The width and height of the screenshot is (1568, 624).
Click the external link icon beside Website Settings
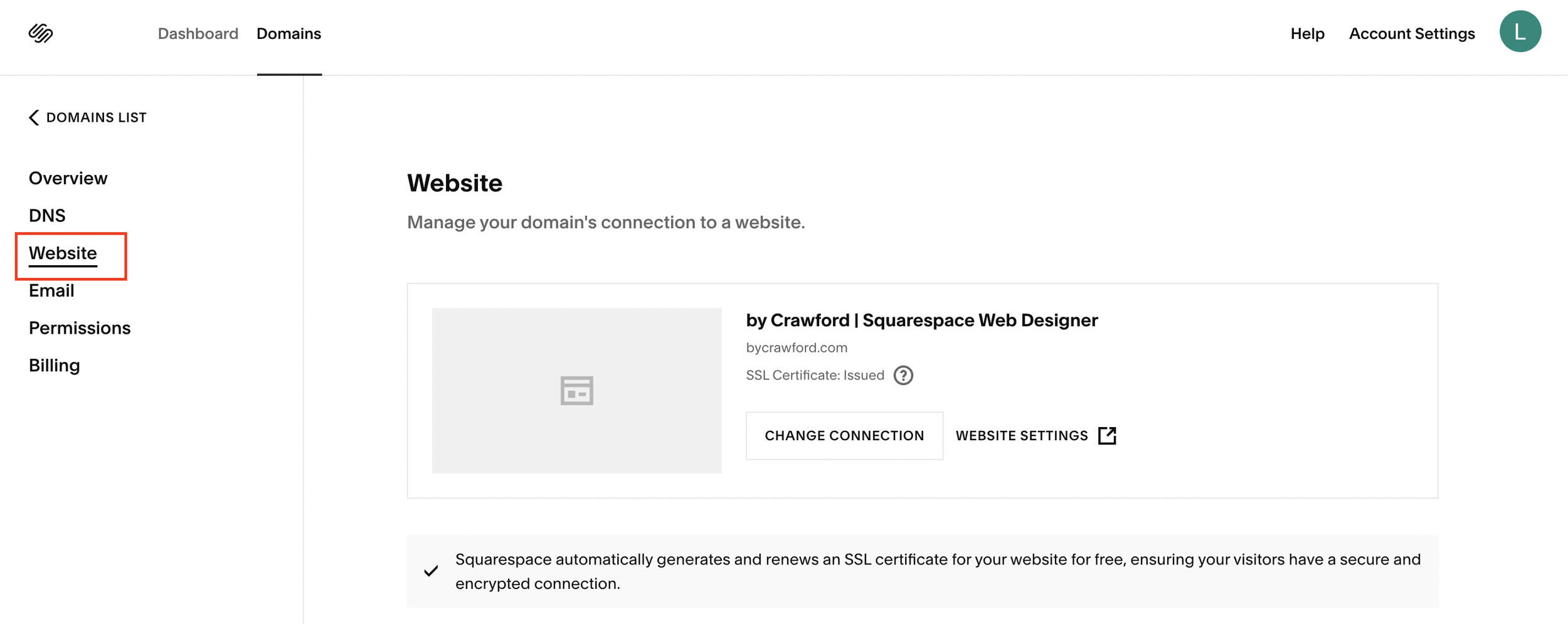pos(1108,435)
